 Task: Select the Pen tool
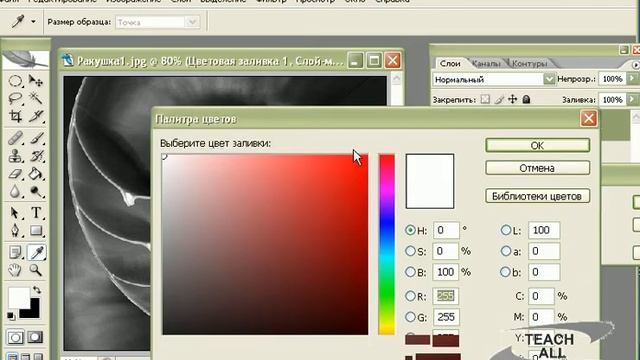(15, 230)
